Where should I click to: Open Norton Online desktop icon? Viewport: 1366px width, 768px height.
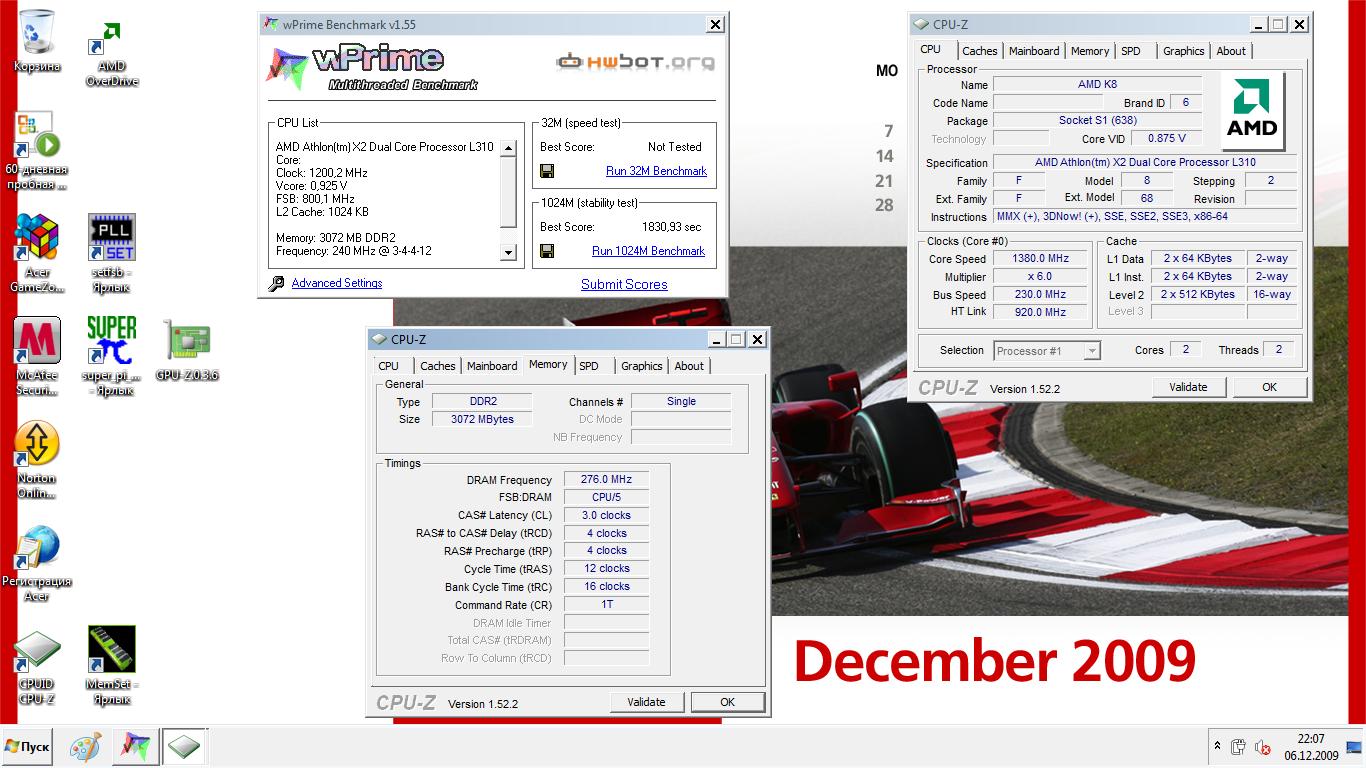pos(37,460)
